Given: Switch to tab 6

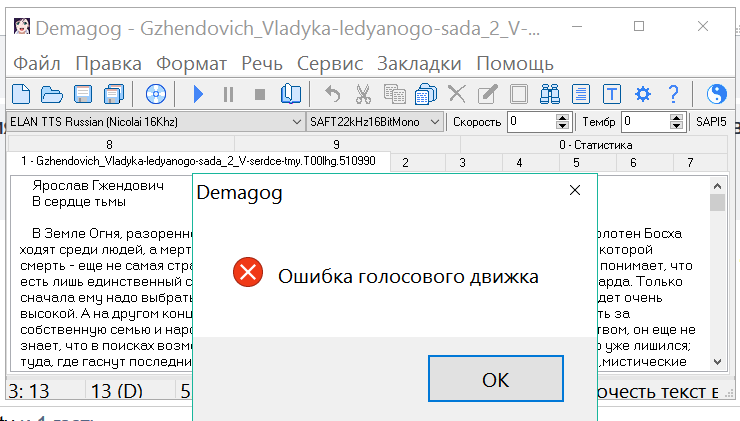Looking at the screenshot, I should (x=633, y=163).
